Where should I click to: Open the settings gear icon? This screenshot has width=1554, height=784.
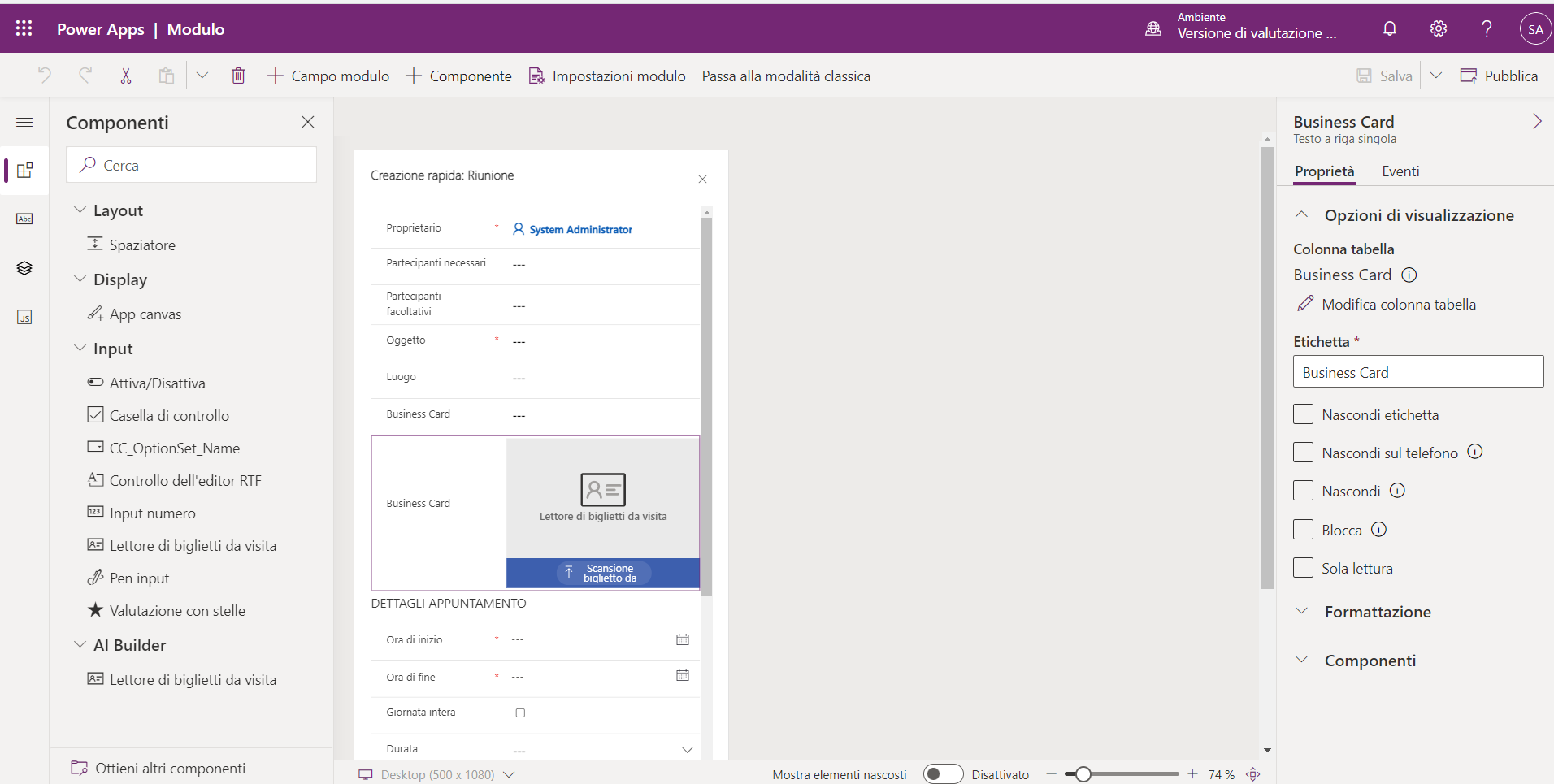1439,29
